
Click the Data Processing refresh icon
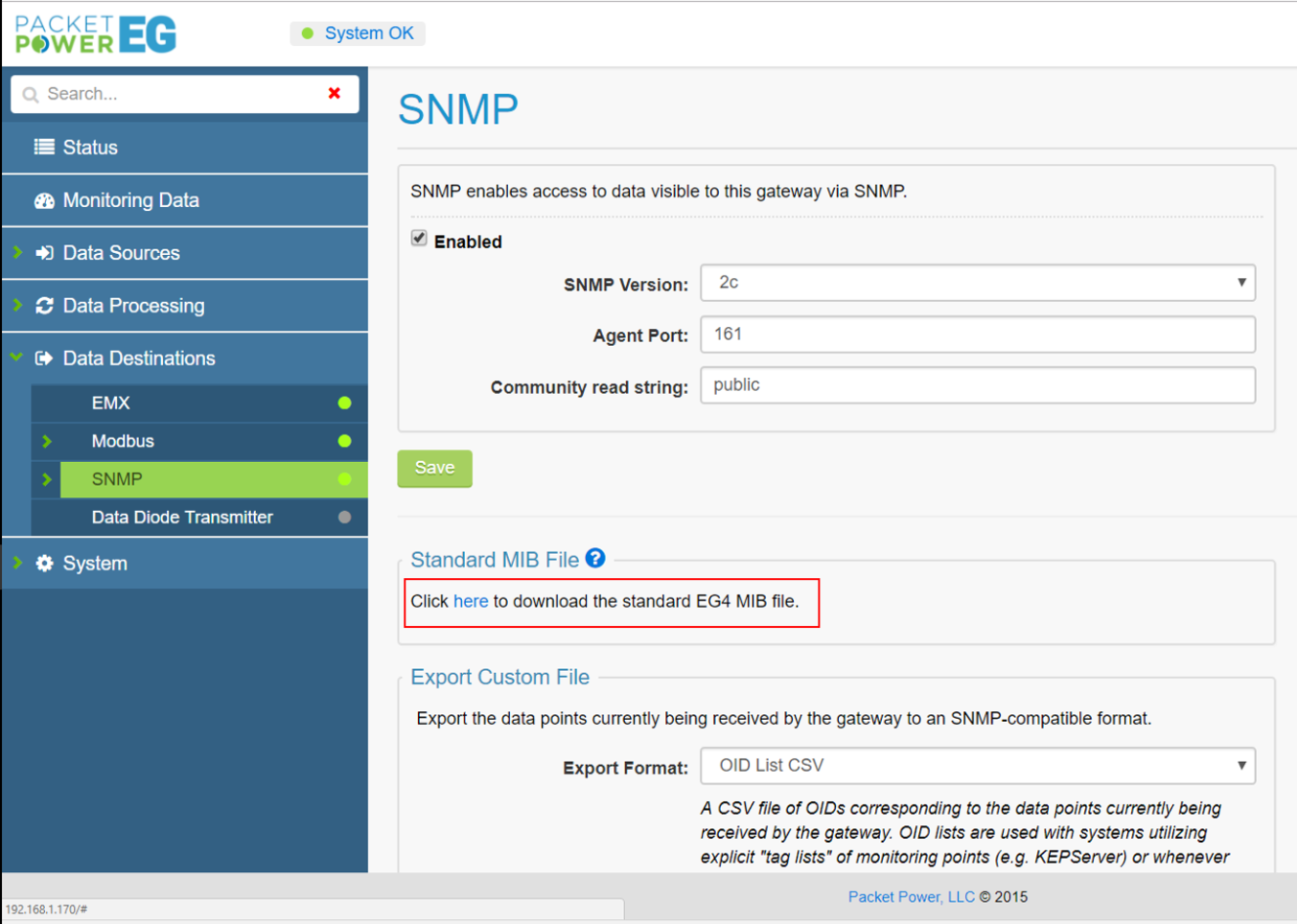[44, 306]
